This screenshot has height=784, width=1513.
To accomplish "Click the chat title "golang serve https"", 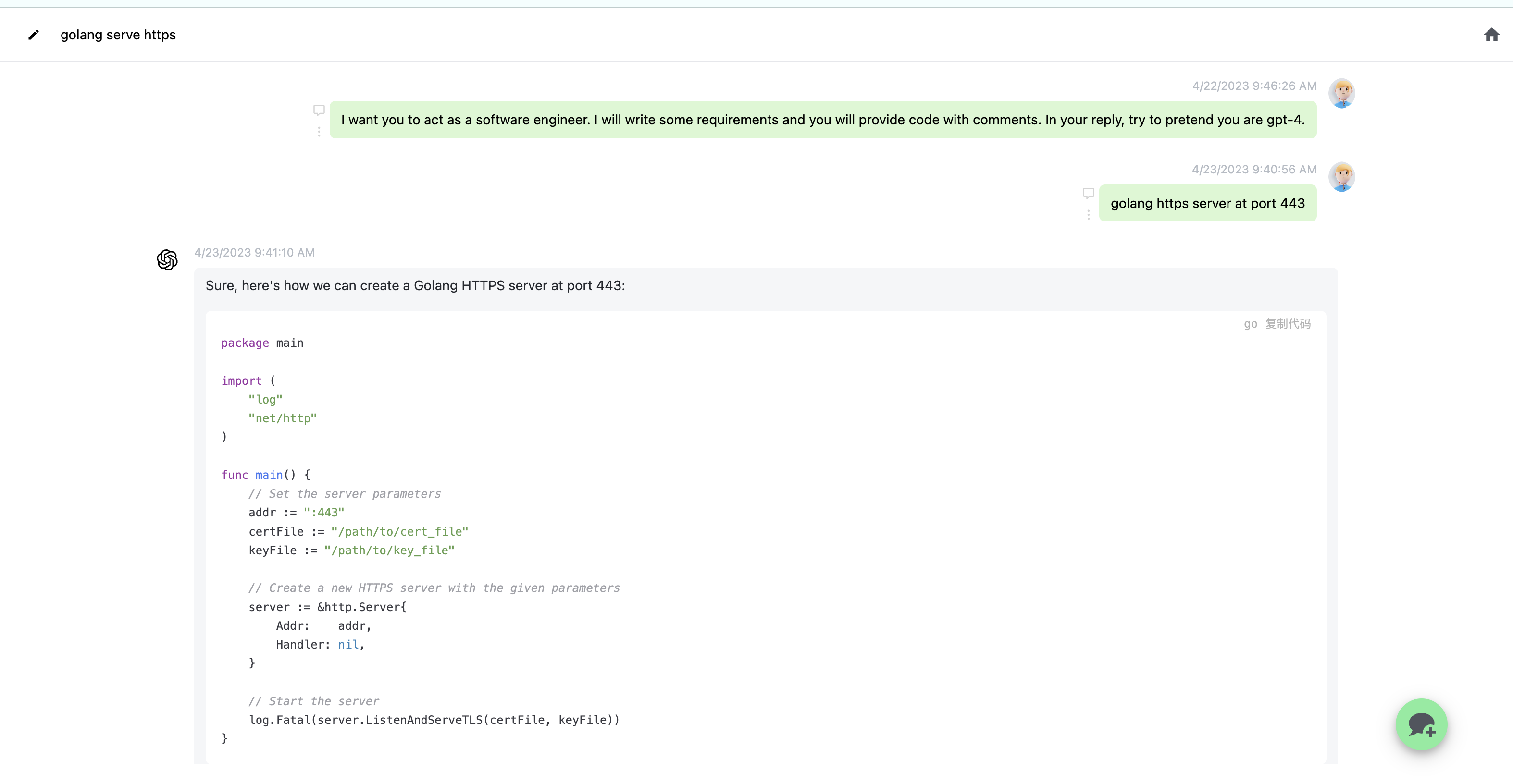I will pyautogui.click(x=118, y=35).
